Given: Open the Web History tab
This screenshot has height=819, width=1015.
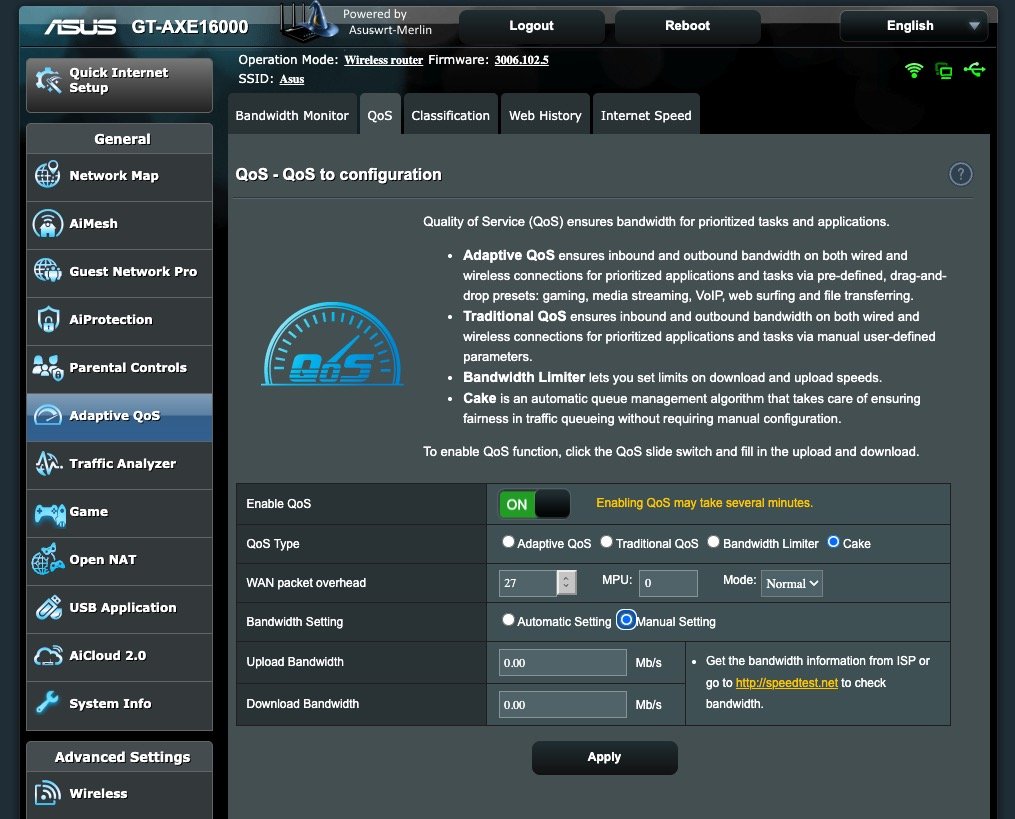Looking at the screenshot, I should [x=545, y=115].
